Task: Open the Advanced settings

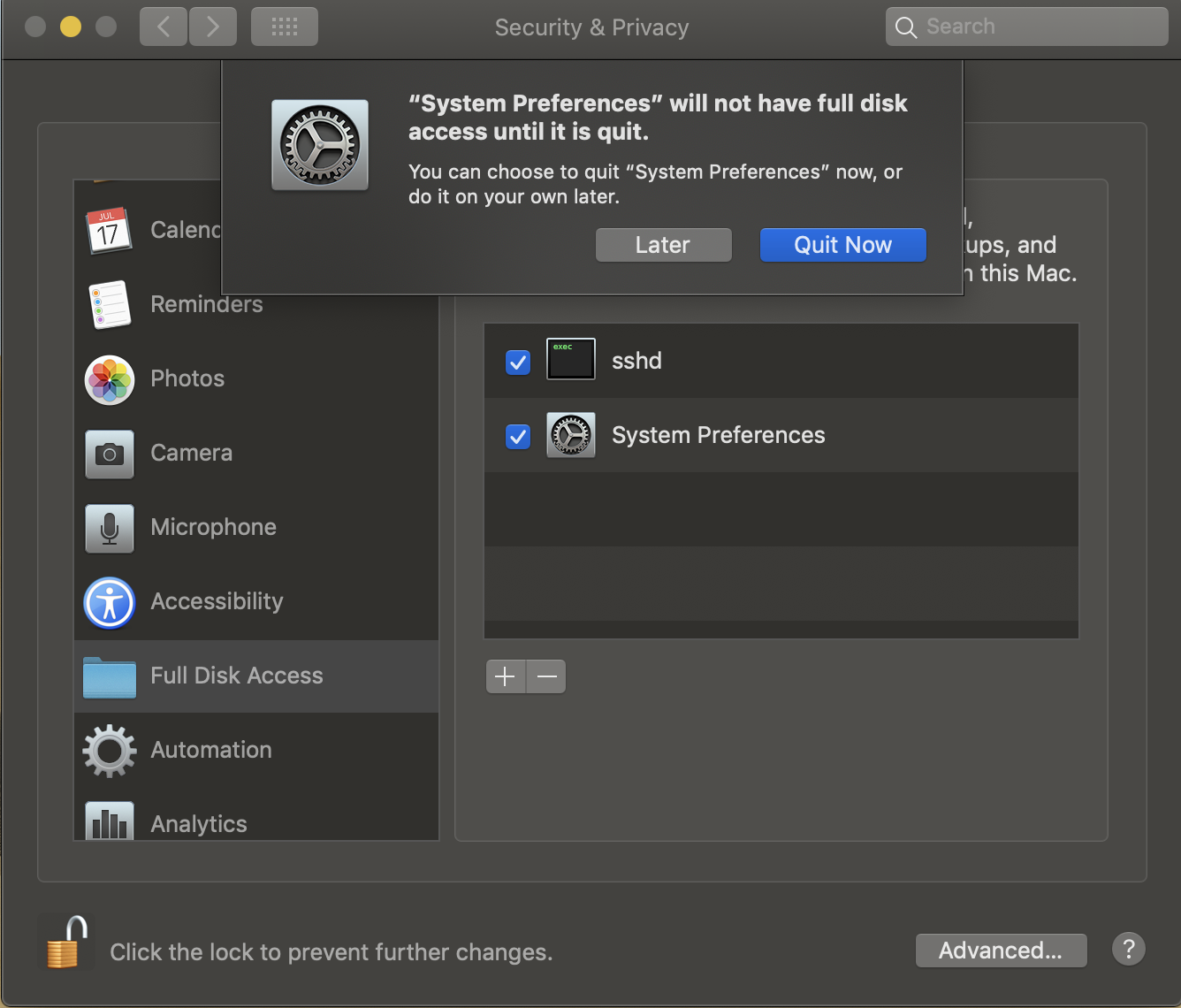Action: pos(1001,951)
